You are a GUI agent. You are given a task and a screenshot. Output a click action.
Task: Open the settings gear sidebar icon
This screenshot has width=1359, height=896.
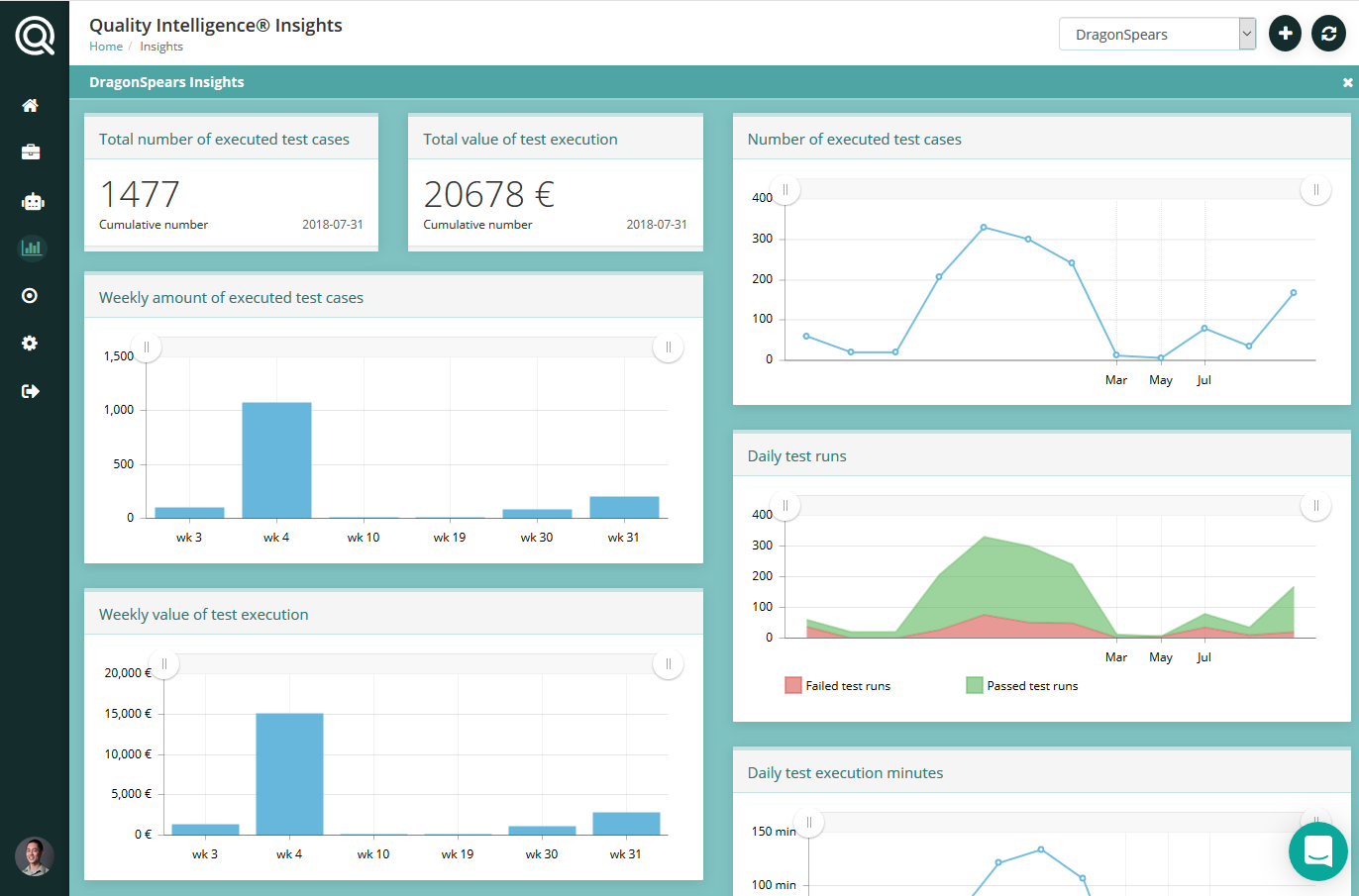tap(30, 343)
